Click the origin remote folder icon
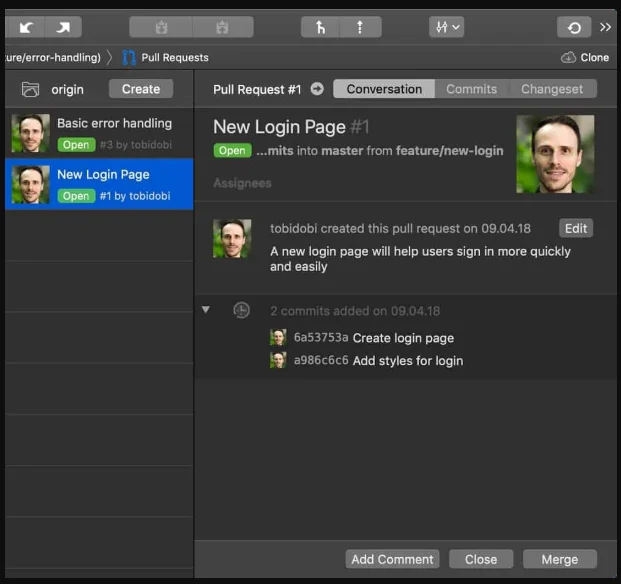Screen dimensions: 621x584 click(30, 89)
